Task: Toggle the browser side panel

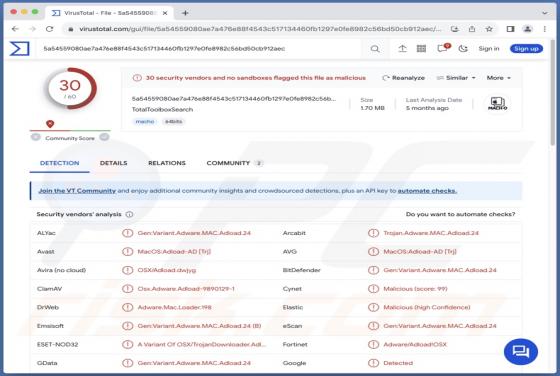Action: point(510,29)
